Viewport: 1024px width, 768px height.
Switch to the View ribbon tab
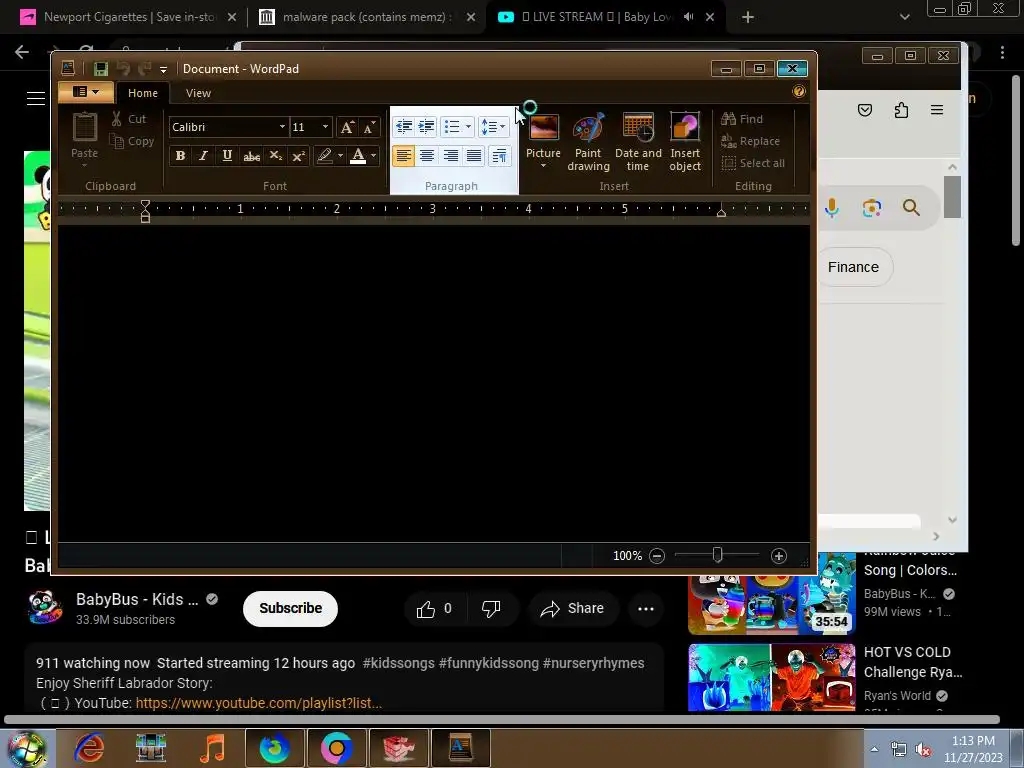click(x=198, y=93)
